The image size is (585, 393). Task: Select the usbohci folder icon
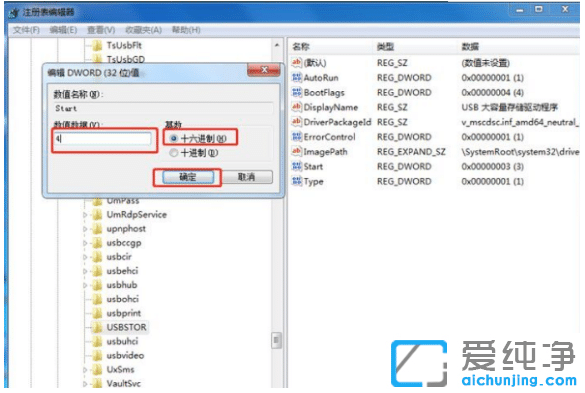tap(97, 299)
